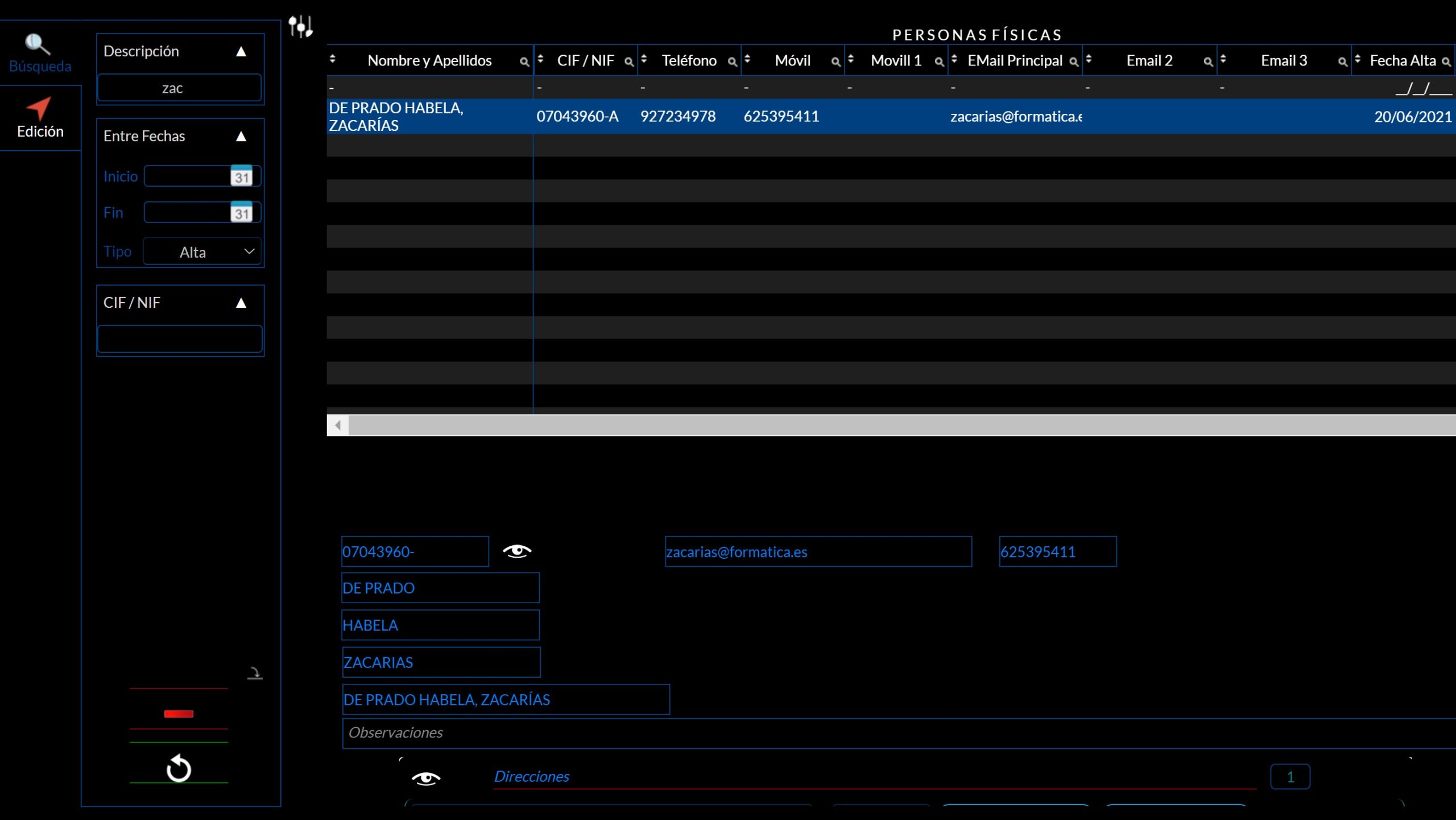Select the DE PRADO HABELA, ZACARÍAS row
1456x820 pixels.
click(891, 117)
